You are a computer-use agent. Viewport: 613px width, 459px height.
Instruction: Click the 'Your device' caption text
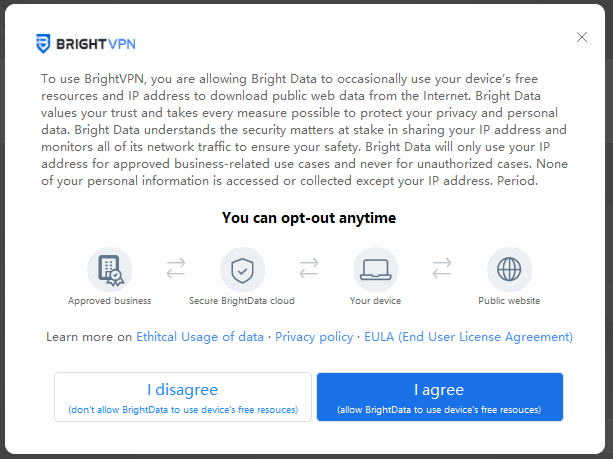tap(376, 300)
